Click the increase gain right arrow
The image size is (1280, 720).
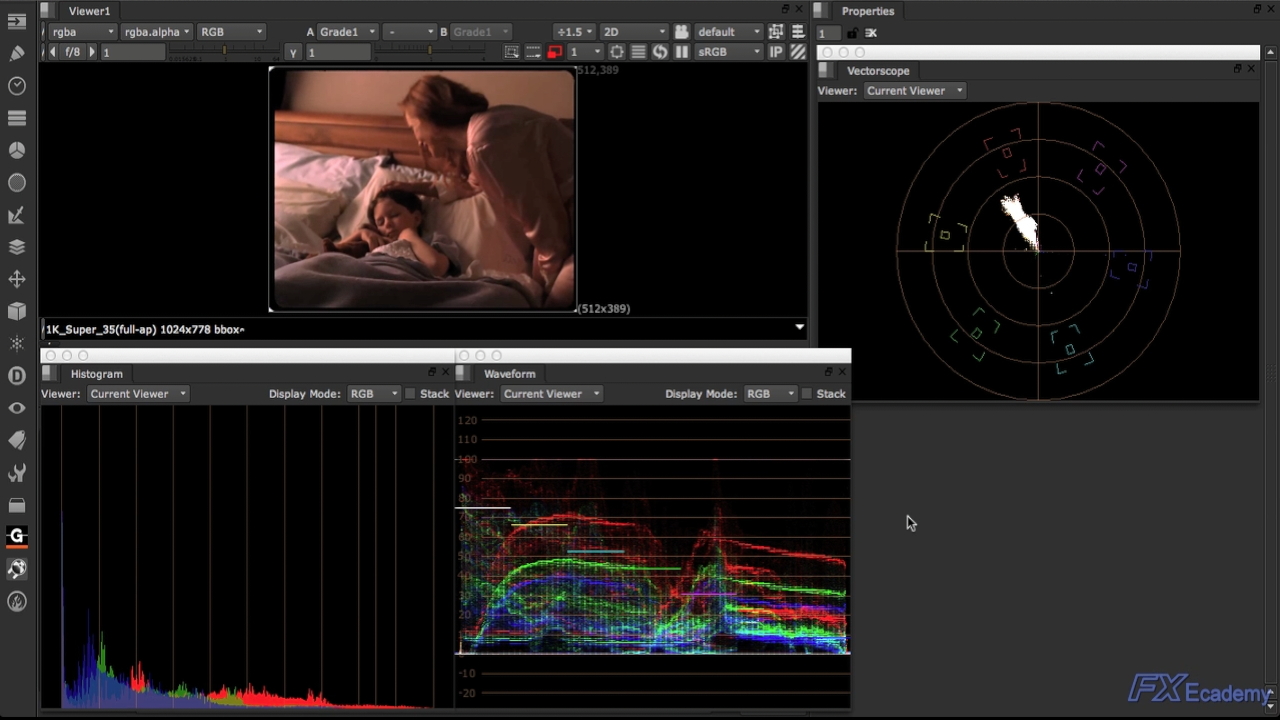tap(92, 52)
